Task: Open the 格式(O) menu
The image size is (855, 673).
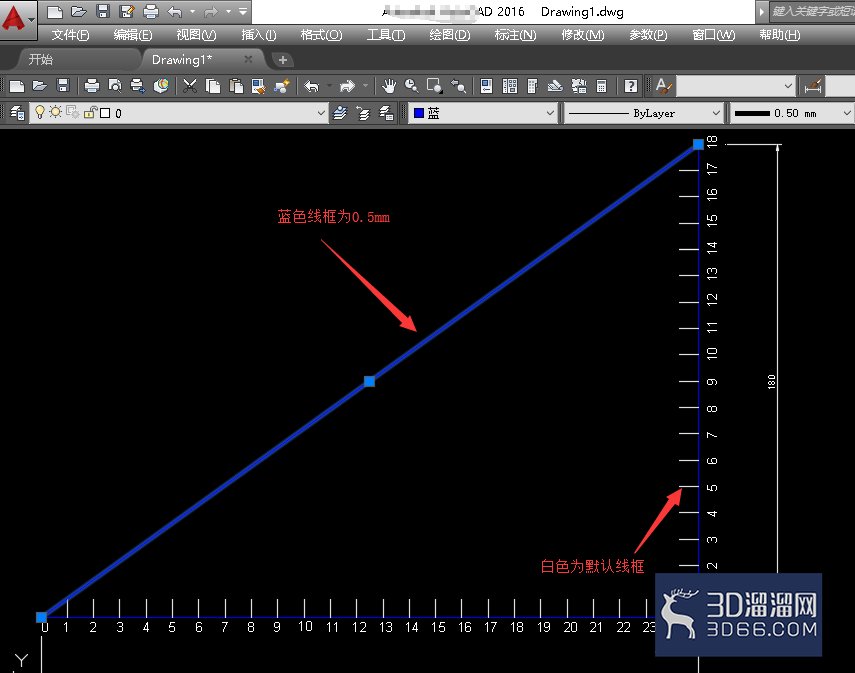Action: (321, 35)
